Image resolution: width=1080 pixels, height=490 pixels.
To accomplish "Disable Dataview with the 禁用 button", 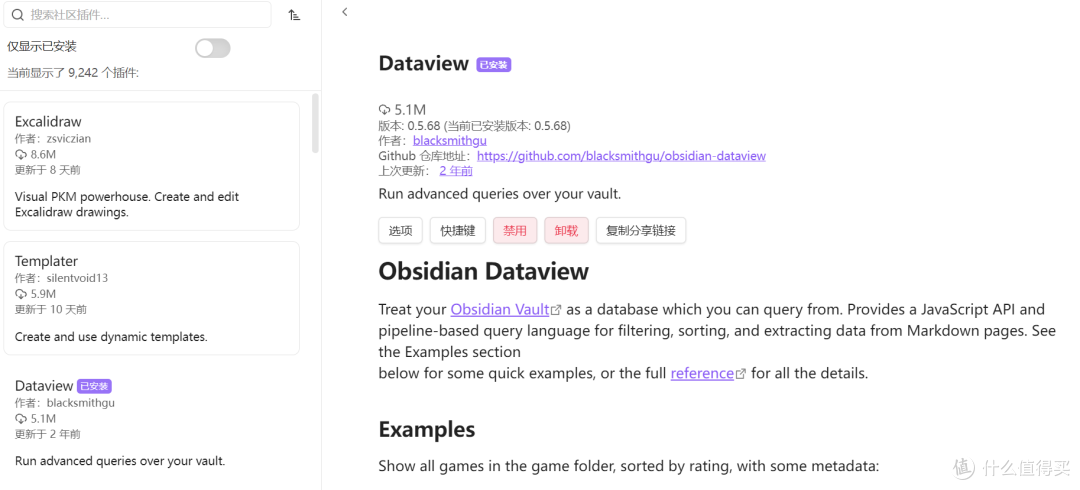I will 515,231.
